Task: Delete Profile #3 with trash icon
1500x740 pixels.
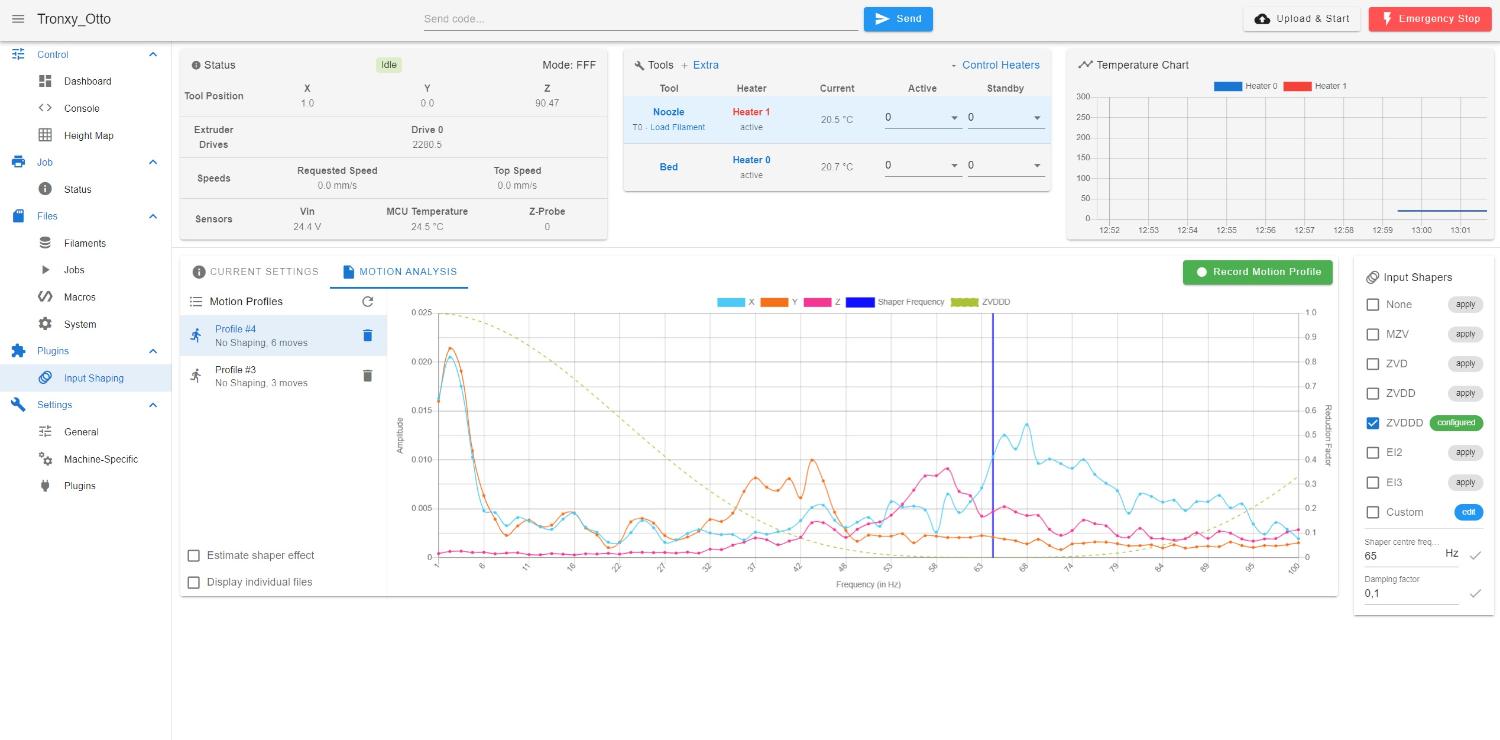Action: tap(367, 376)
